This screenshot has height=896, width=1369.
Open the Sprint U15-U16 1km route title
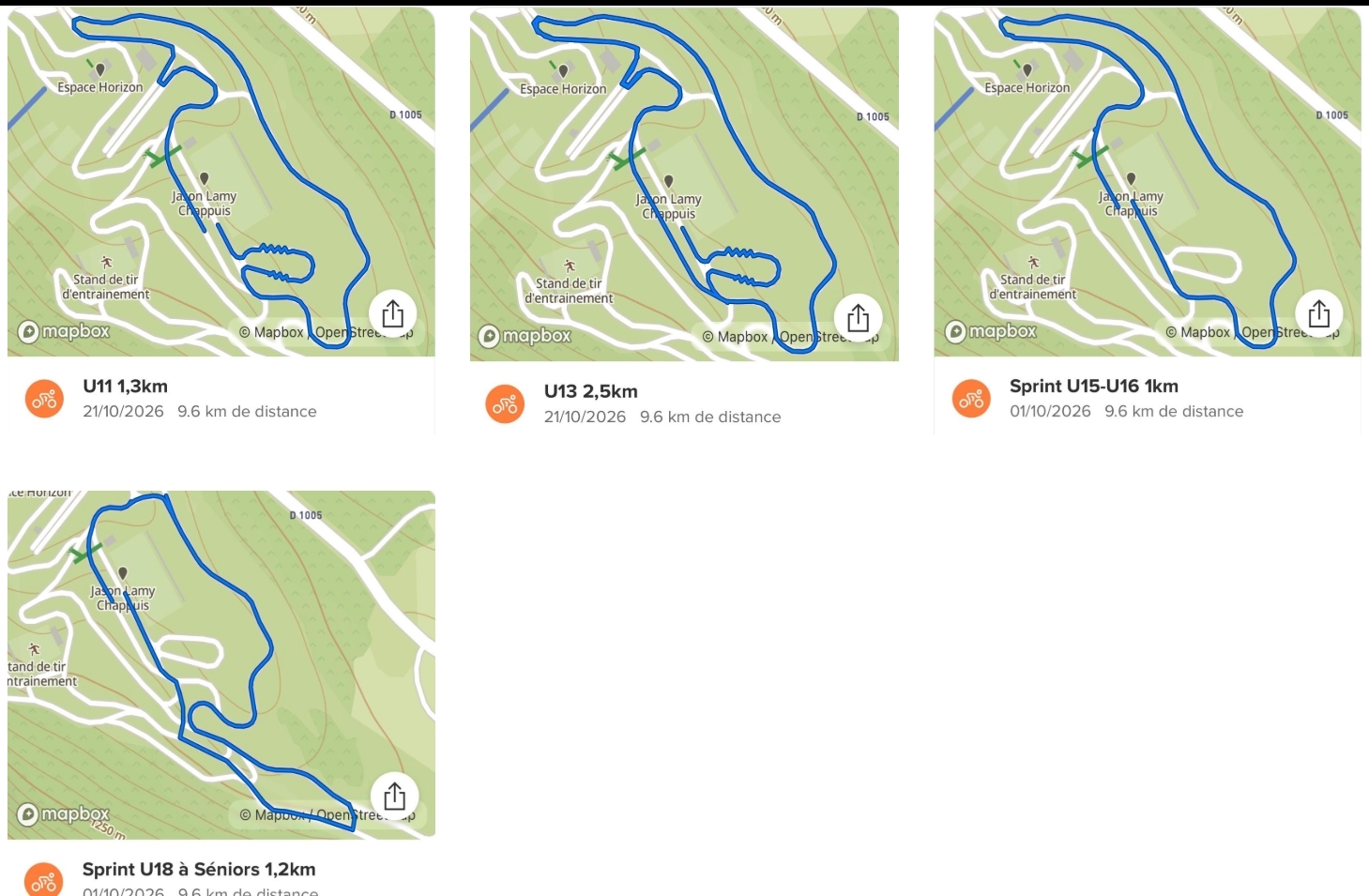[x=1093, y=386]
